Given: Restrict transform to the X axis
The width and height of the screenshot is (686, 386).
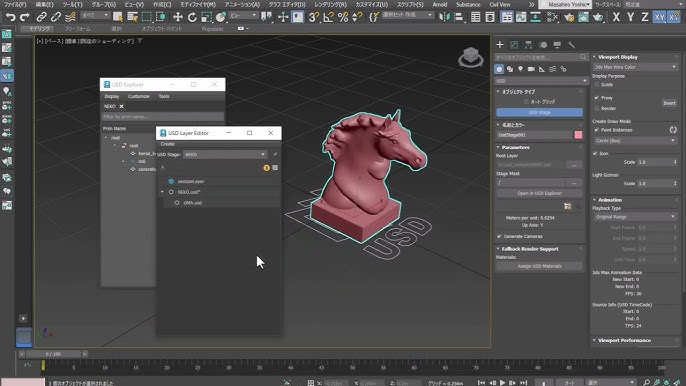Looking at the screenshot, I should point(616,17).
